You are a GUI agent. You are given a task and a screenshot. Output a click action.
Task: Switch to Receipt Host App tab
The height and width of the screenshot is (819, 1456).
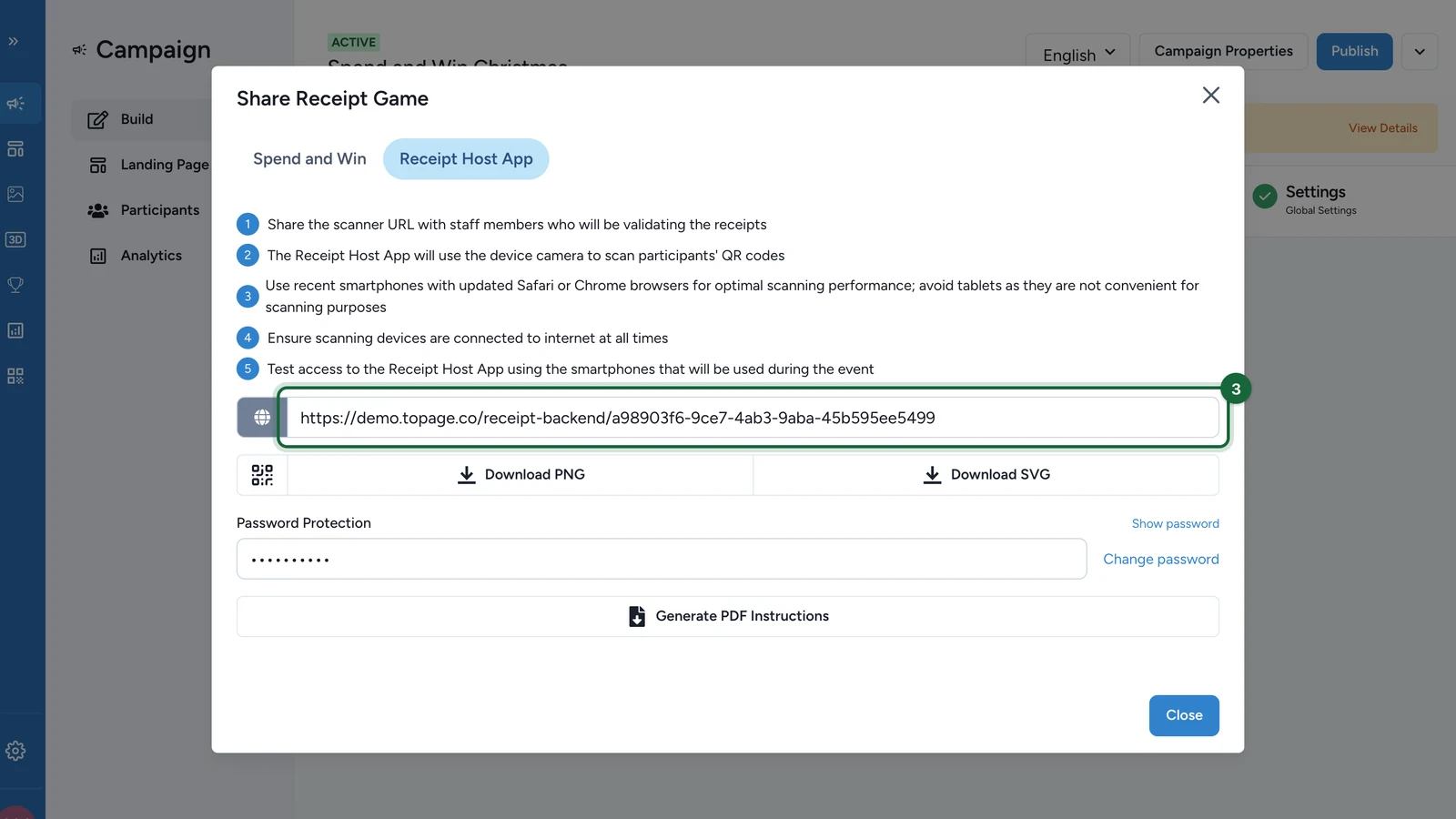pyautogui.click(x=466, y=159)
